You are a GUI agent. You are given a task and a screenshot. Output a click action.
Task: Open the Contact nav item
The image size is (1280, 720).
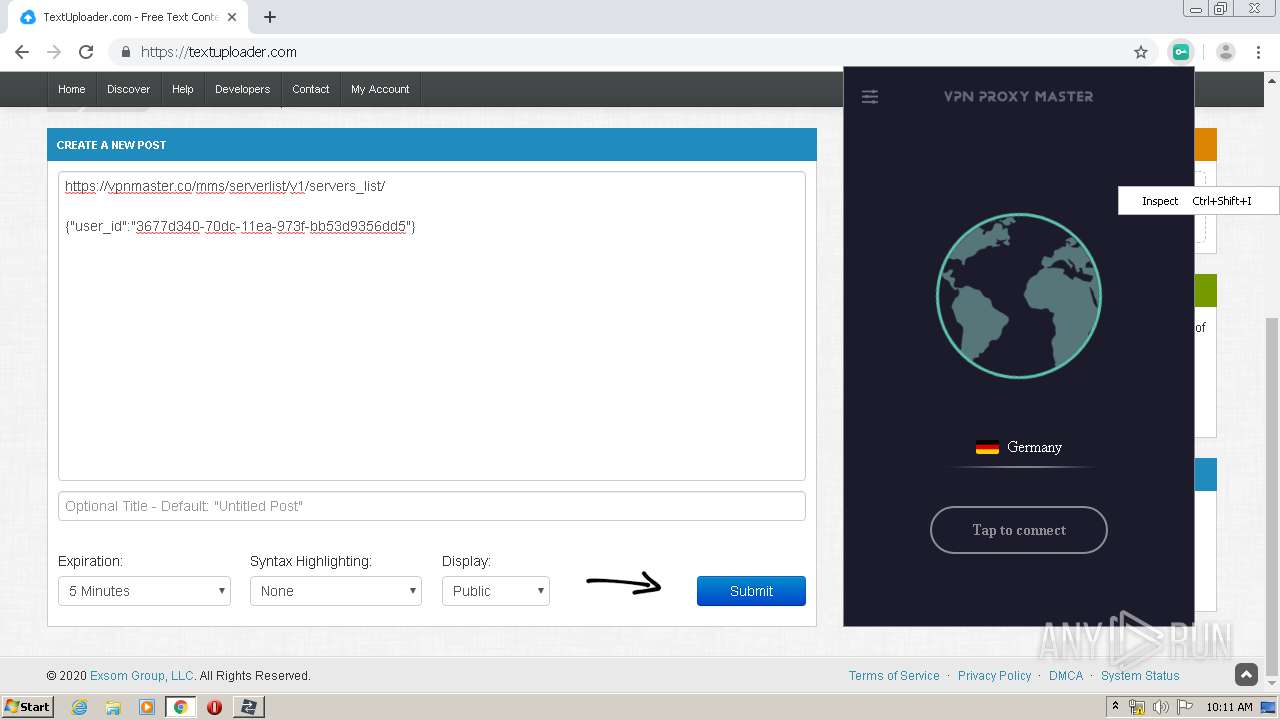(x=310, y=89)
